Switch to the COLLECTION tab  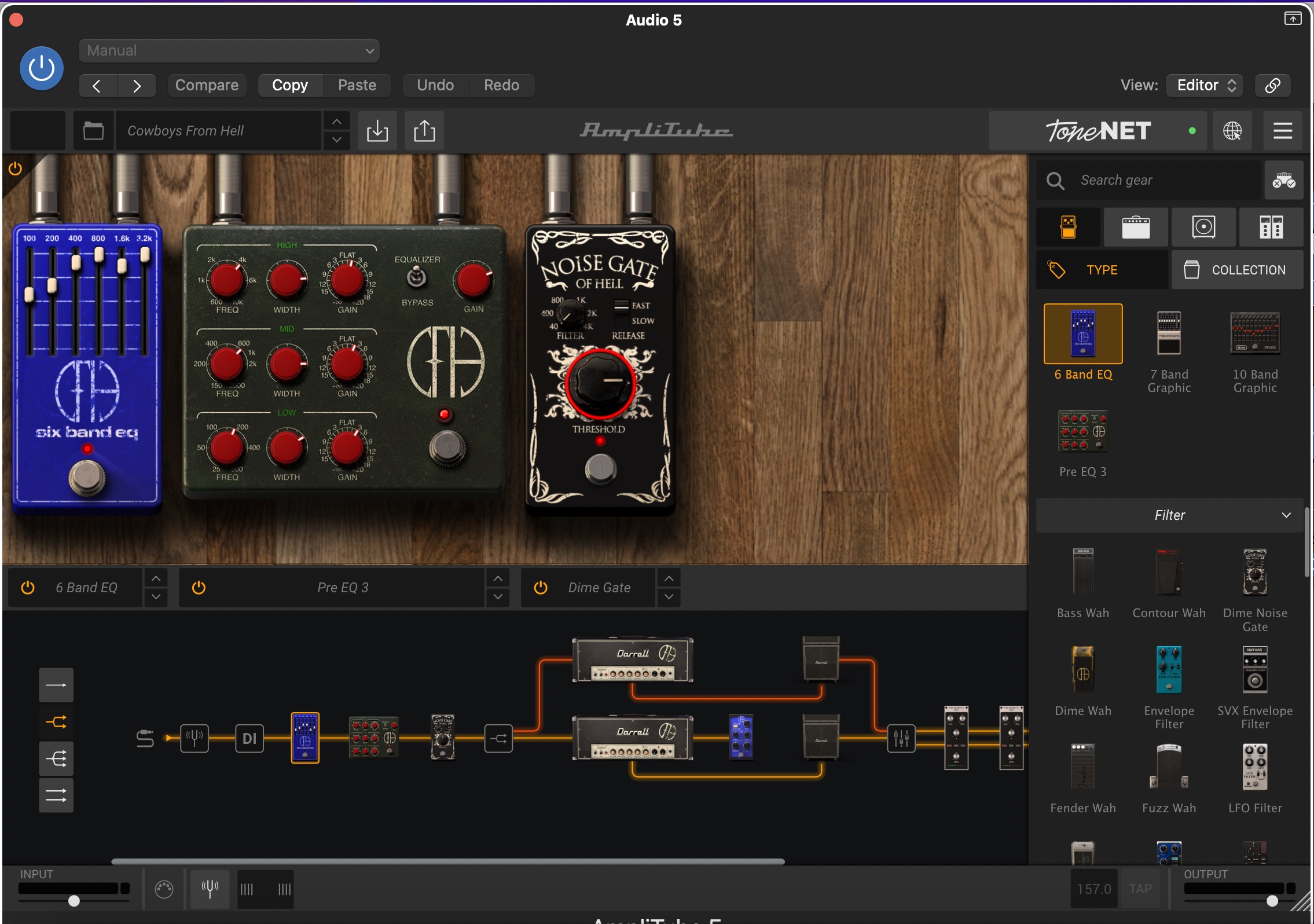point(1238,270)
